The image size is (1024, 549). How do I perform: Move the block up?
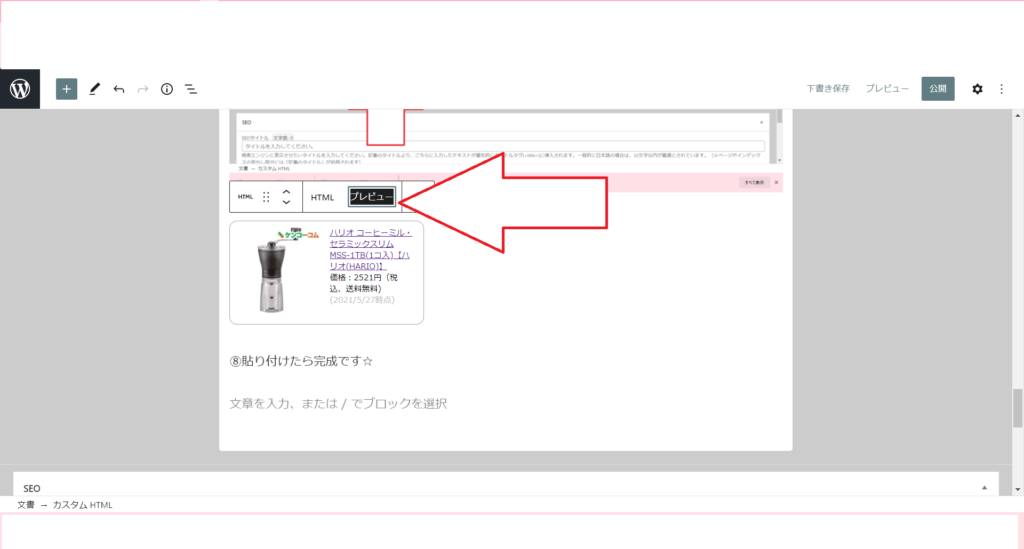click(x=286, y=191)
